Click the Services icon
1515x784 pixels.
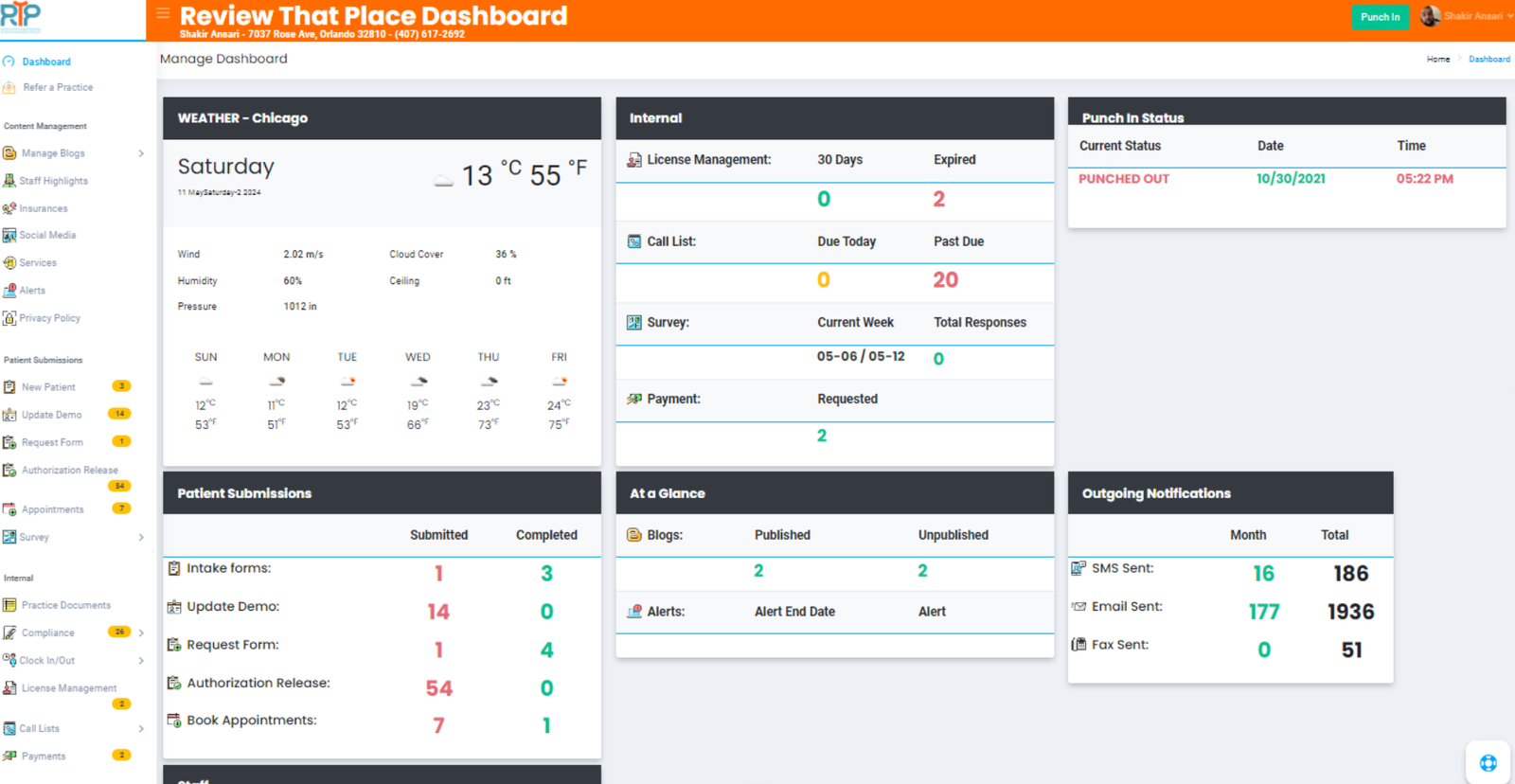click(x=9, y=262)
